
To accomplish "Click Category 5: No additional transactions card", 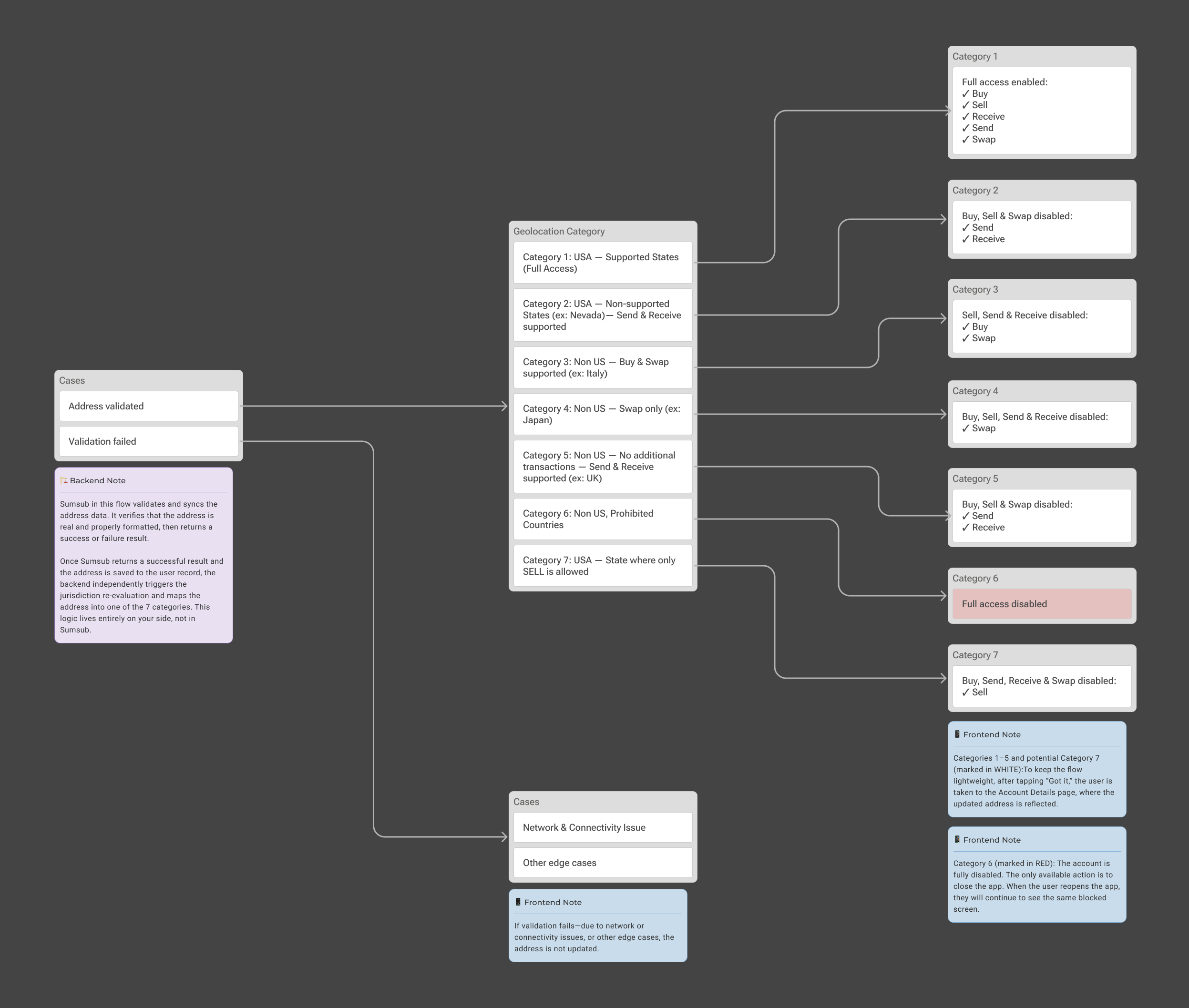I will 603,466.
